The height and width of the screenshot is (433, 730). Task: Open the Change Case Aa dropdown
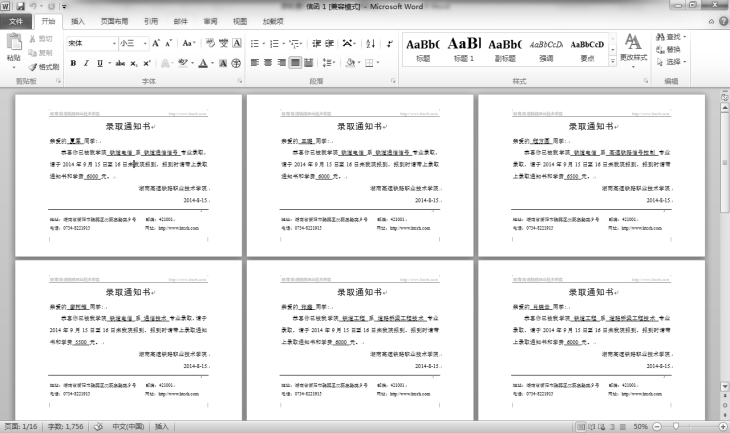point(189,43)
